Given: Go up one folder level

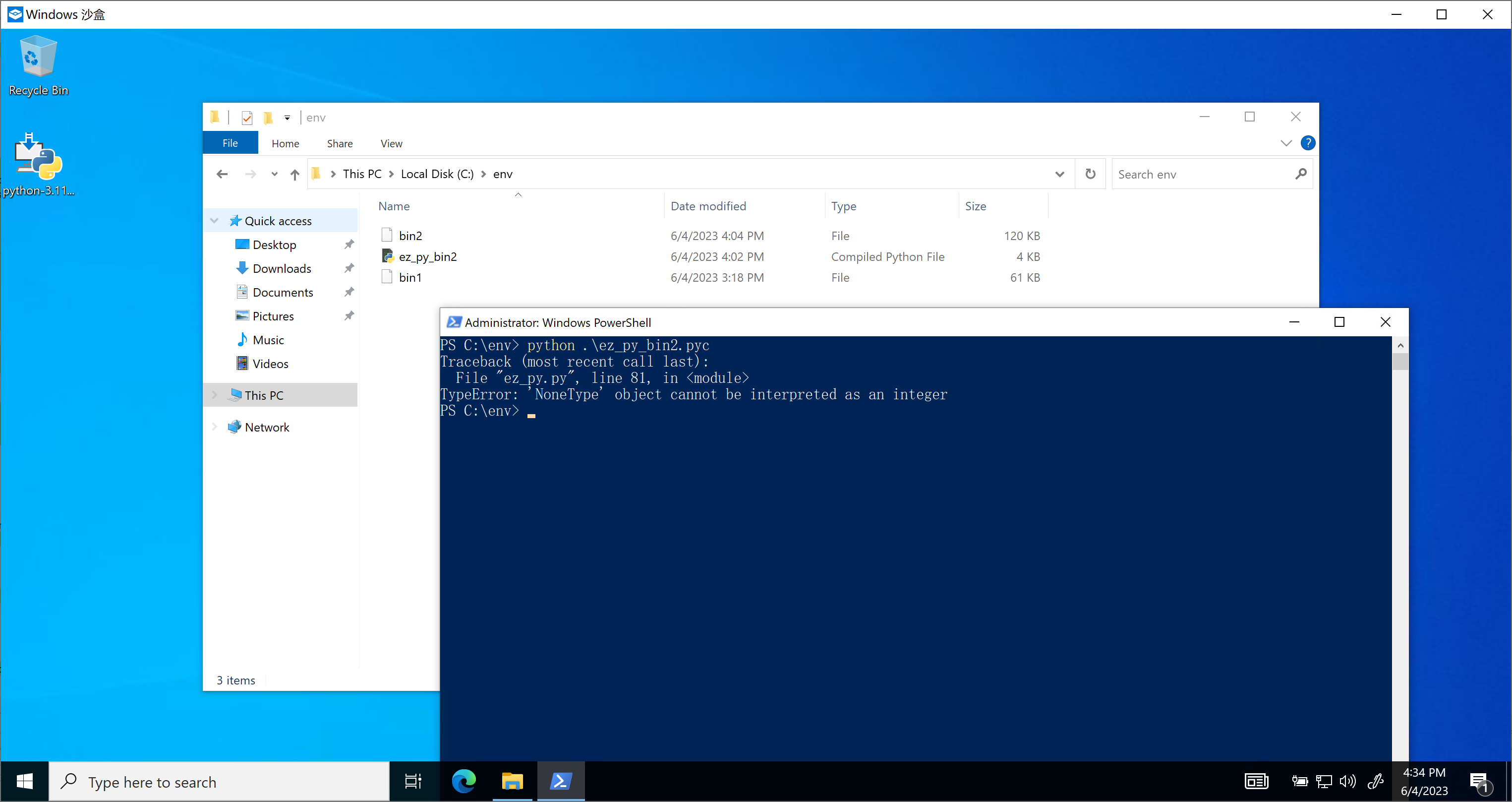Looking at the screenshot, I should tap(294, 174).
